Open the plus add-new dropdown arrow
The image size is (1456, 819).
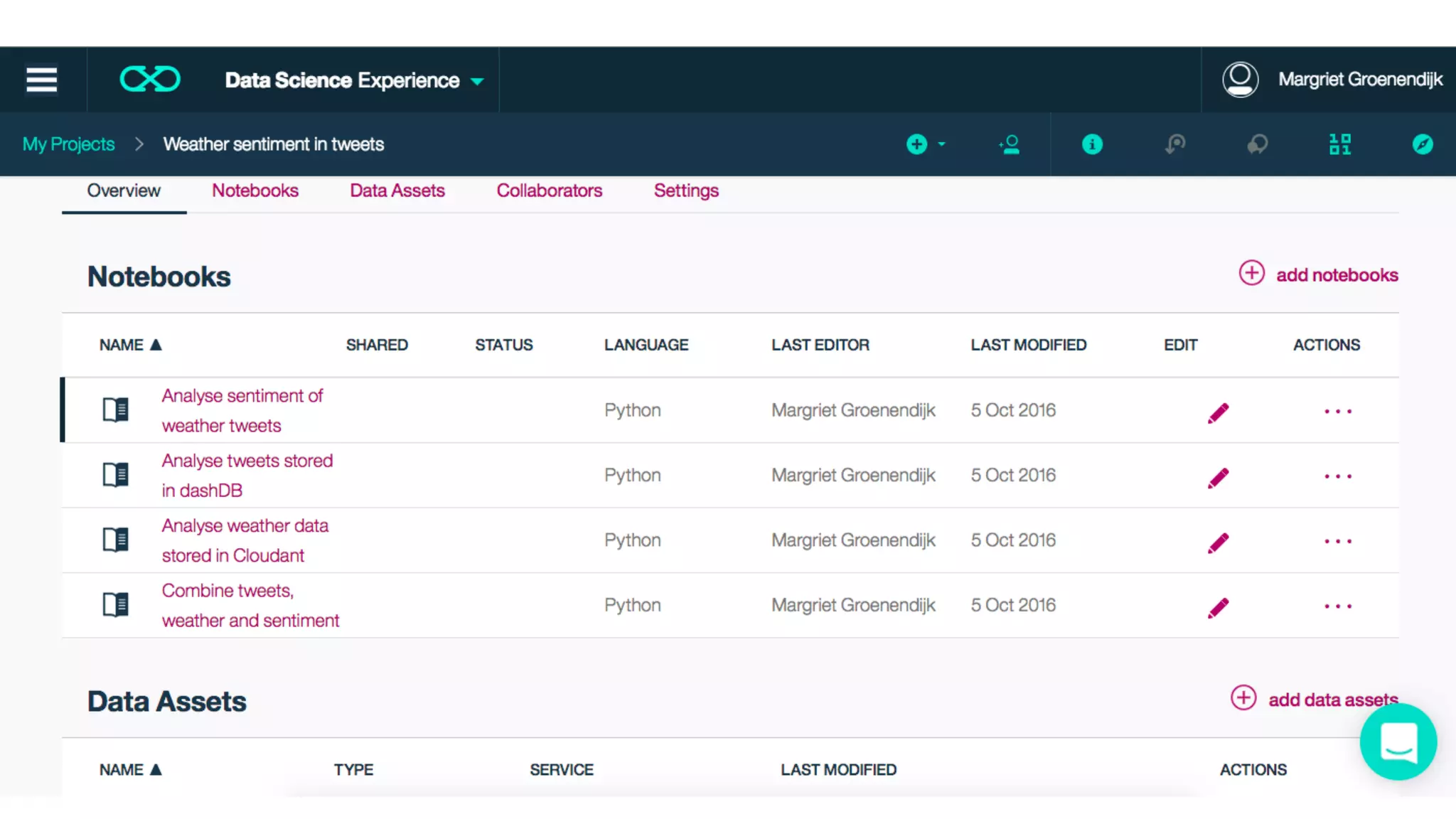point(941,144)
